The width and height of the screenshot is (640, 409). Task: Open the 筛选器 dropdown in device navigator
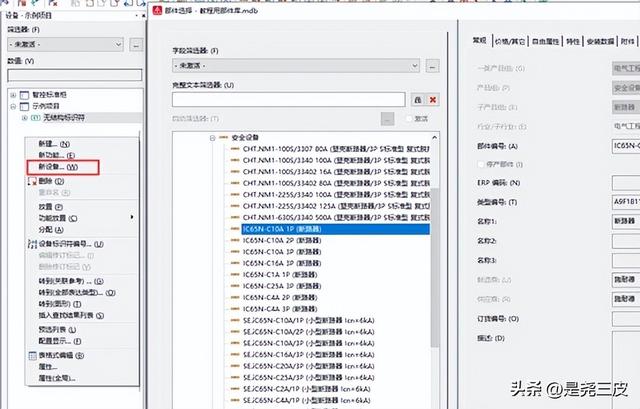tap(66, 44)
